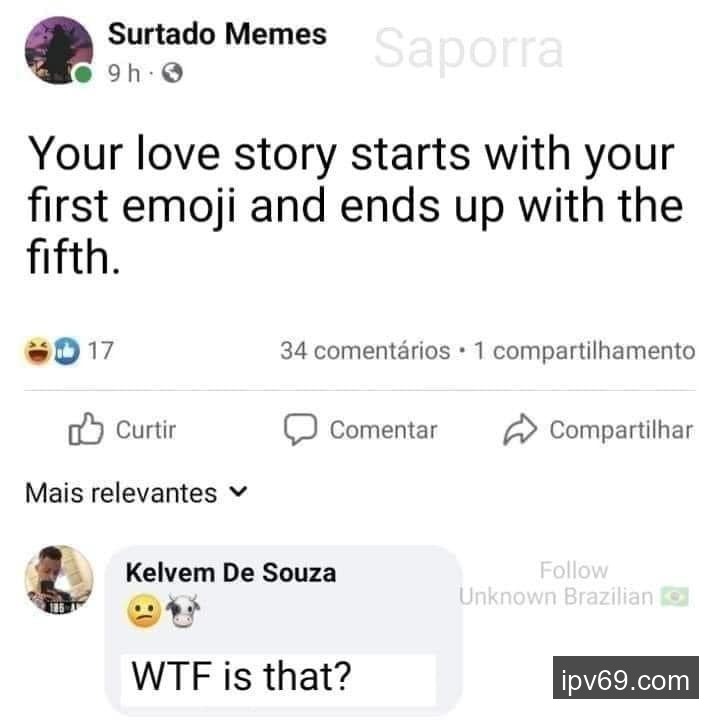The height and width of the screenshot is (720, 720).
Task: Click the neutral face emoji in the comment
Action: coord(143,610)
